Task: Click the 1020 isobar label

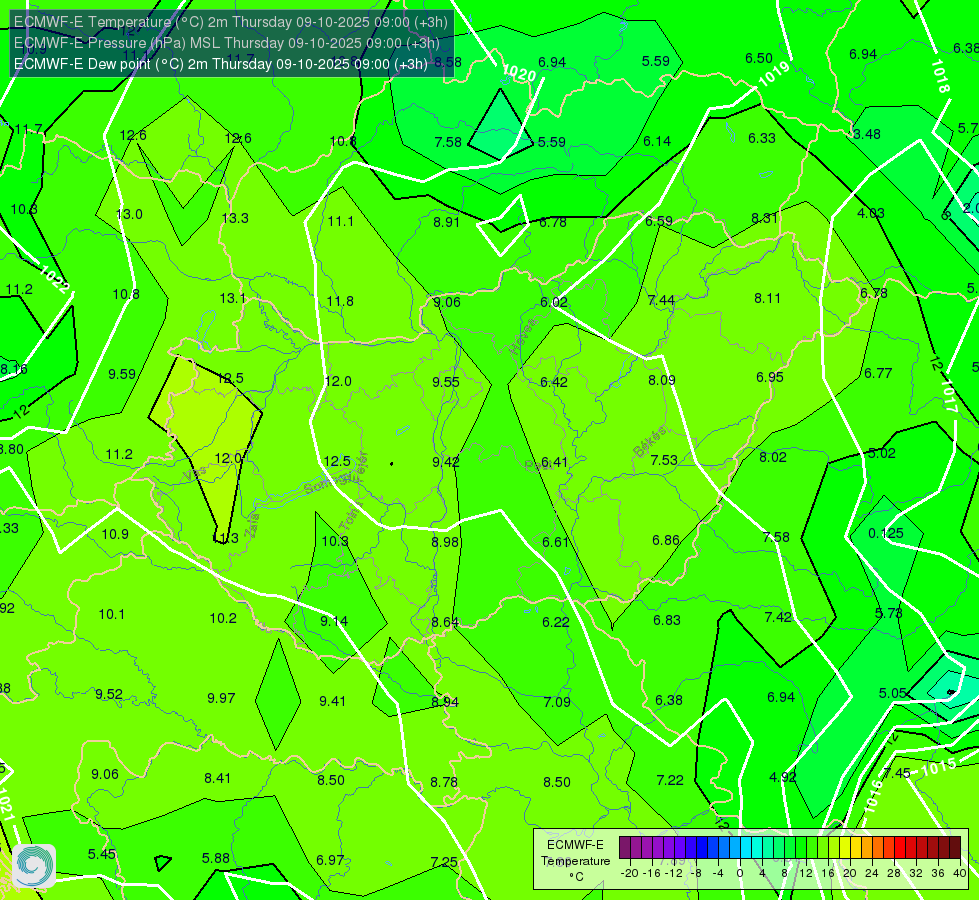Action: [519, 74]
